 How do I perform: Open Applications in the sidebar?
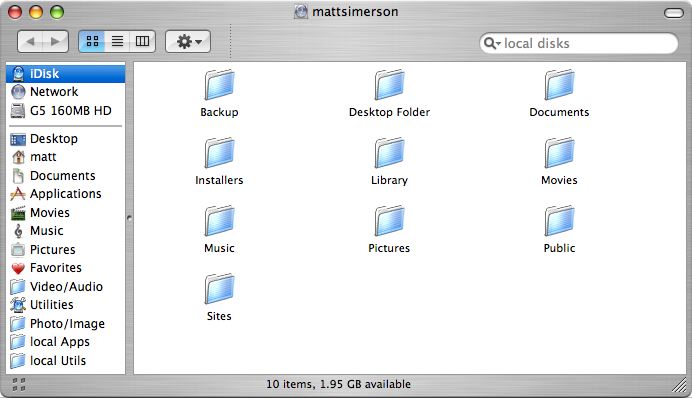pyautogui.click(x=66, y=194)
